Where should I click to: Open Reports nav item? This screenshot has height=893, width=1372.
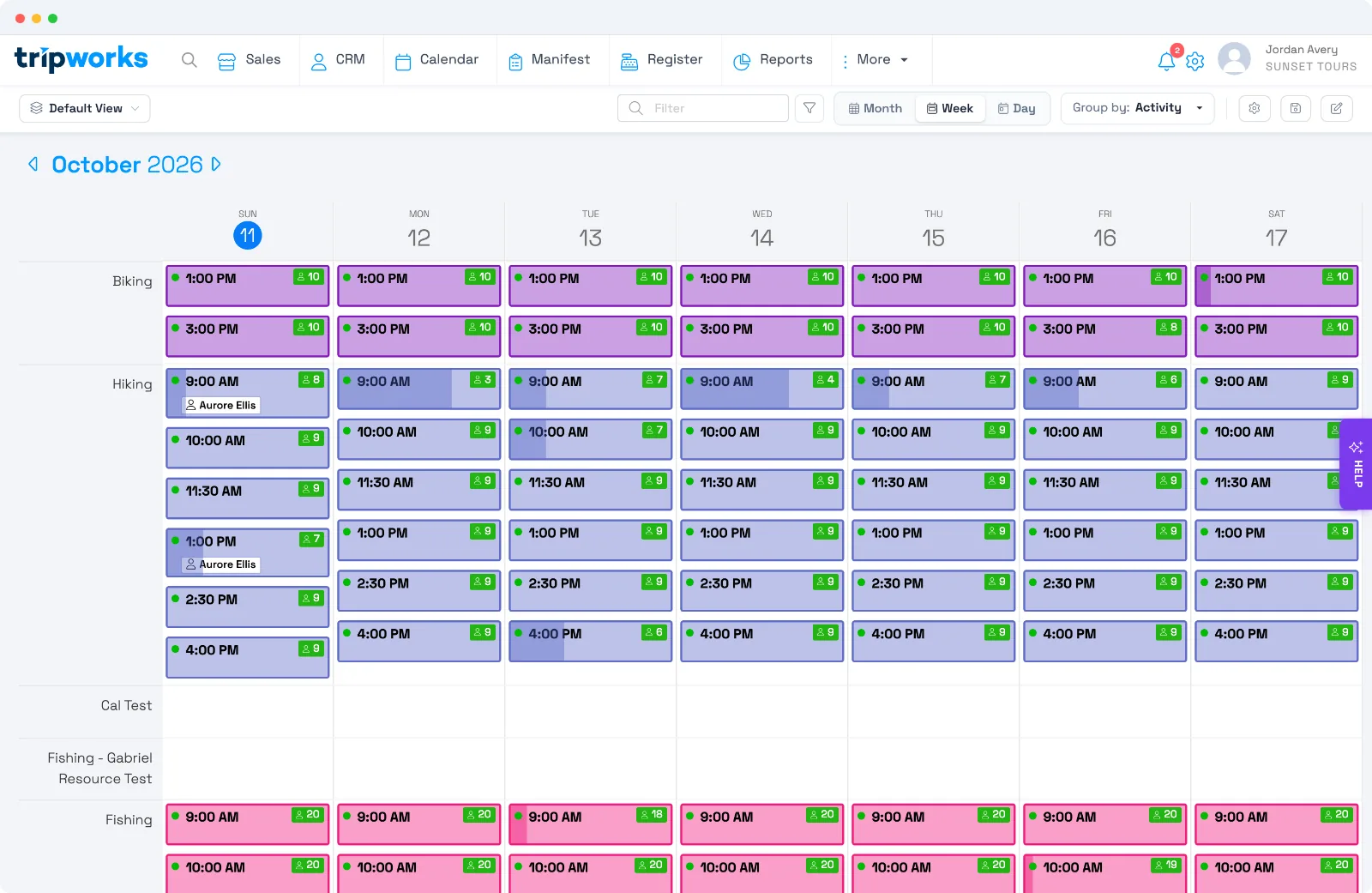[773, 60]
